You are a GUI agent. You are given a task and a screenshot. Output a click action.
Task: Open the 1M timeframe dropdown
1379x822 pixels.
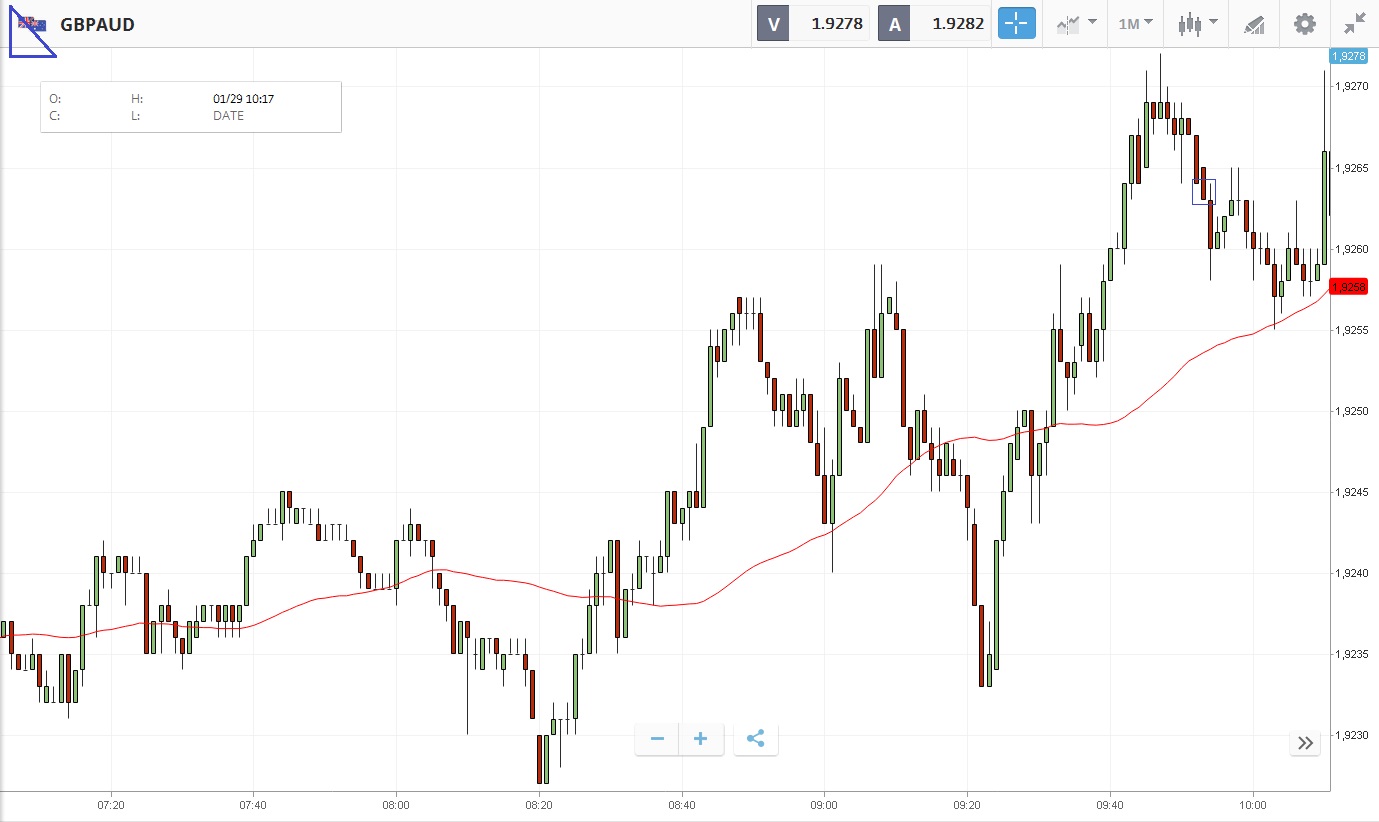1135,24
